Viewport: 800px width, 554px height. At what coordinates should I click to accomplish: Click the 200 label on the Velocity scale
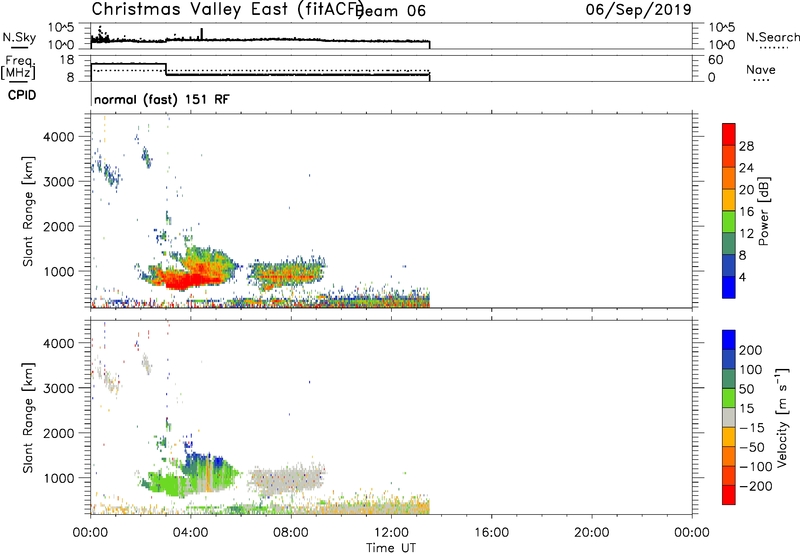click(751, 350)
